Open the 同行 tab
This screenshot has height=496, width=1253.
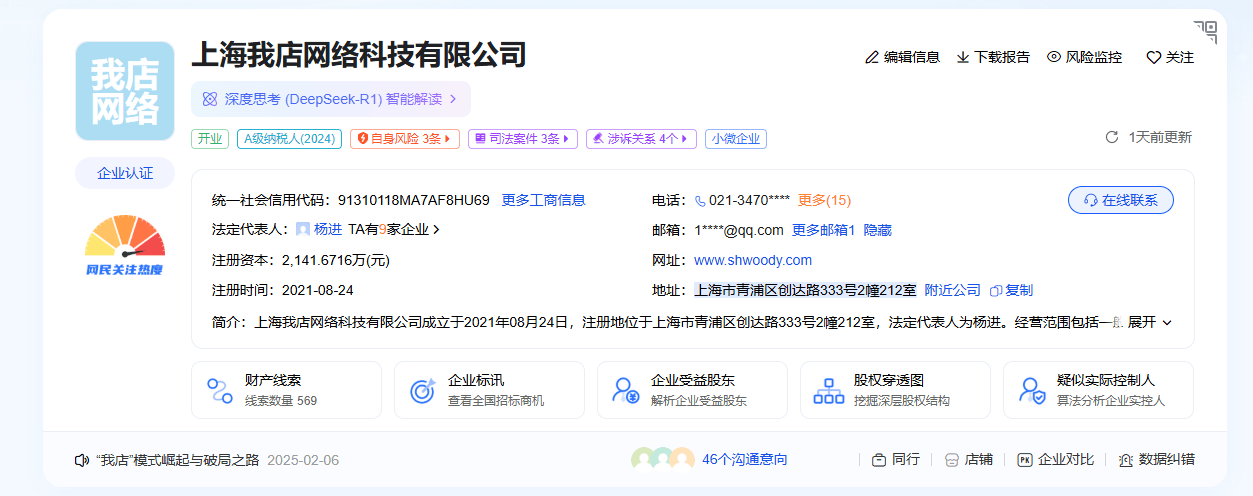[895, 459]
